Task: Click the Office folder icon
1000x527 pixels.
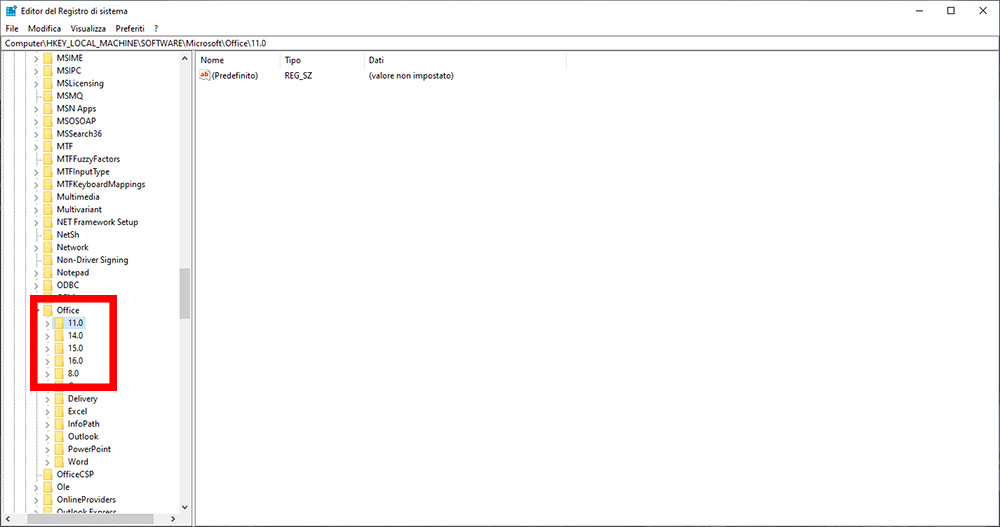Action: click(x=48, y=311)
